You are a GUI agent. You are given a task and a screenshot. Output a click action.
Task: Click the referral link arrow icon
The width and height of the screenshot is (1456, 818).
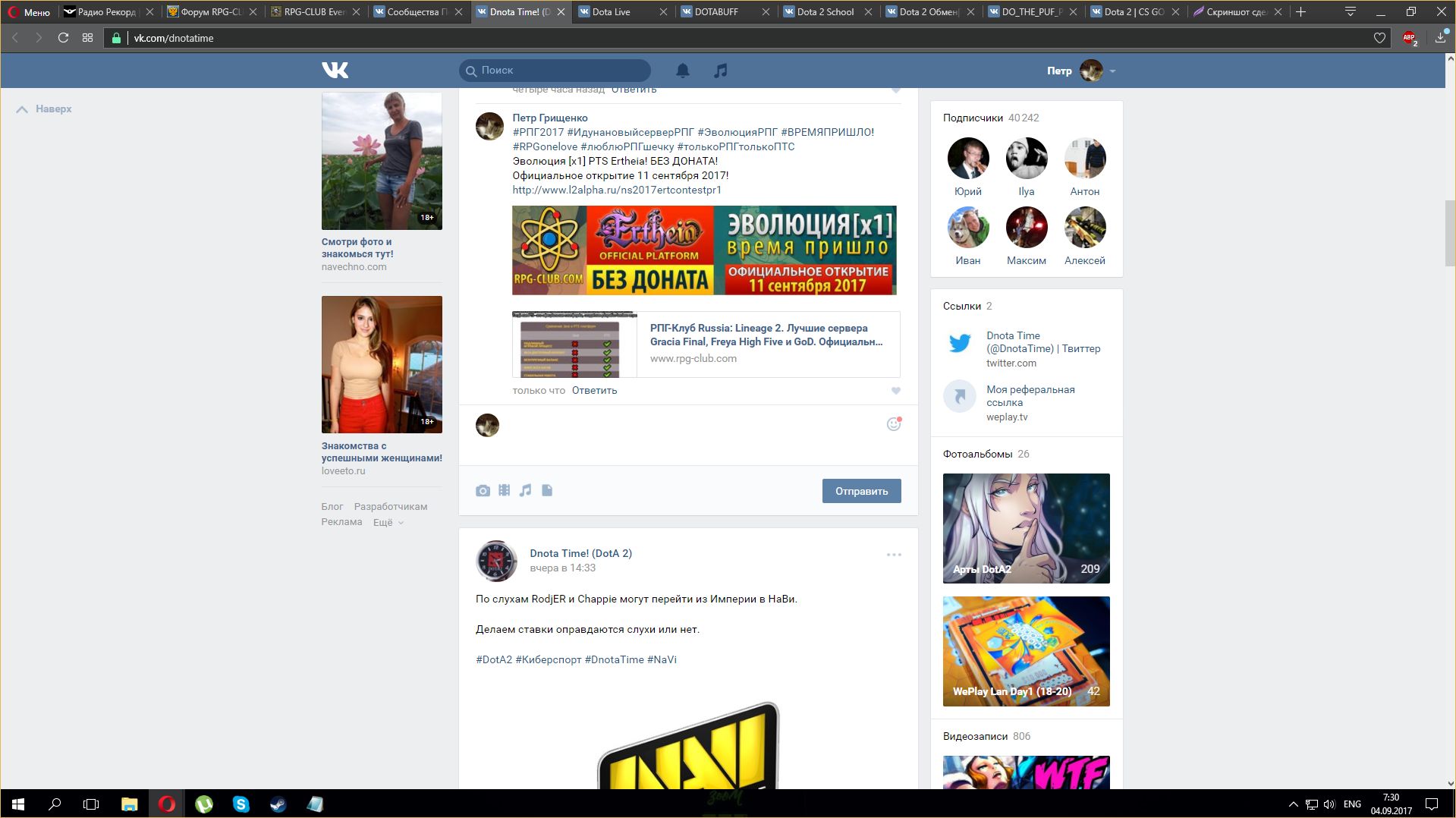[960, 396]
